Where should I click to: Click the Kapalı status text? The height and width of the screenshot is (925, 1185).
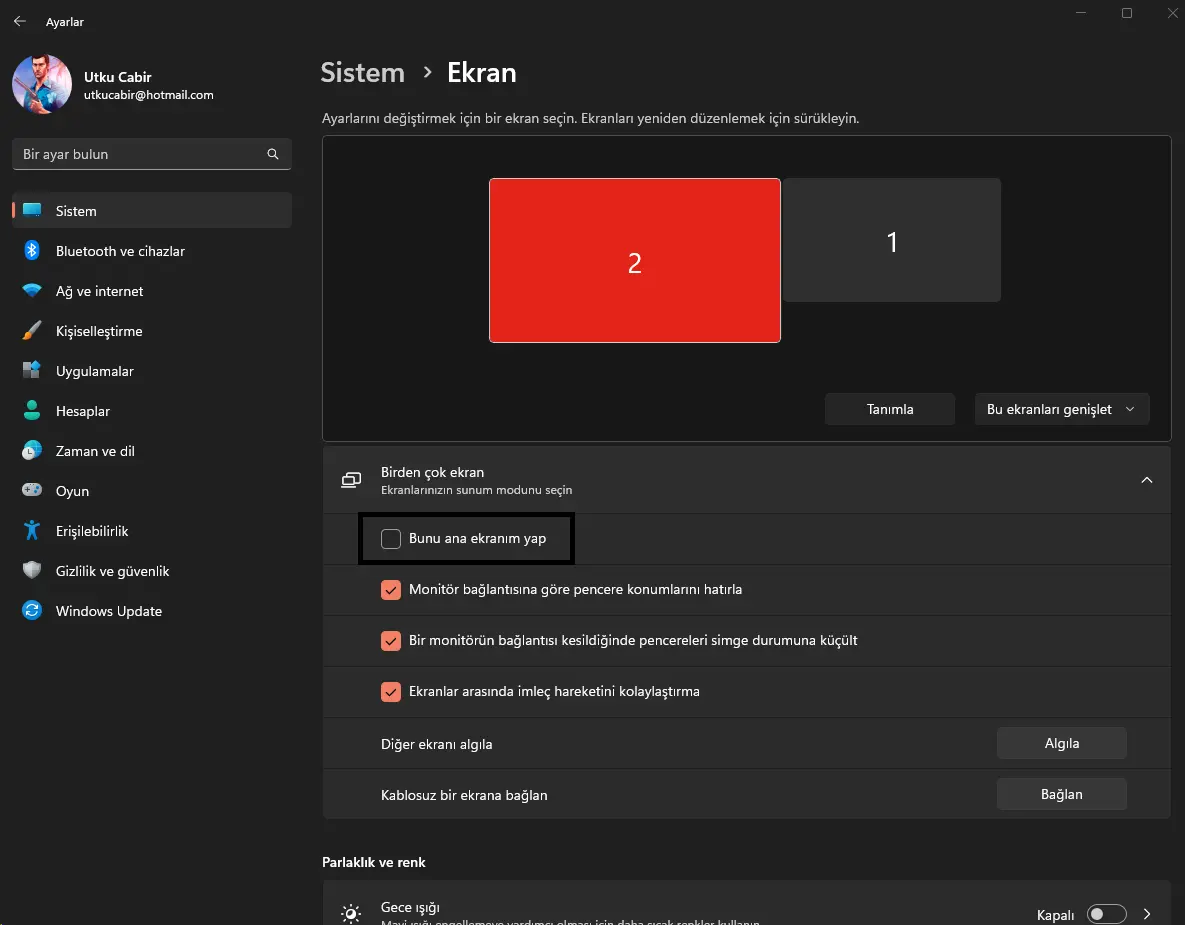point(1055,915)
